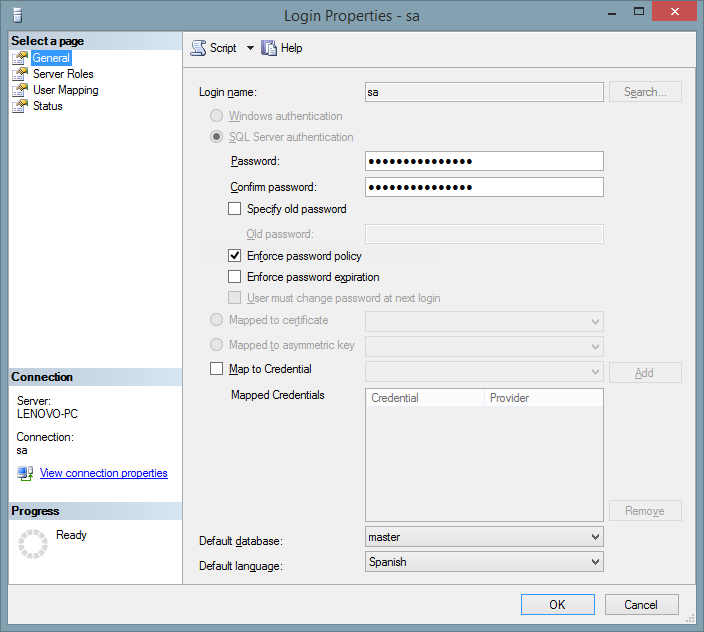
Task: Open the Script options dropdown arrow
Action: 250,48
